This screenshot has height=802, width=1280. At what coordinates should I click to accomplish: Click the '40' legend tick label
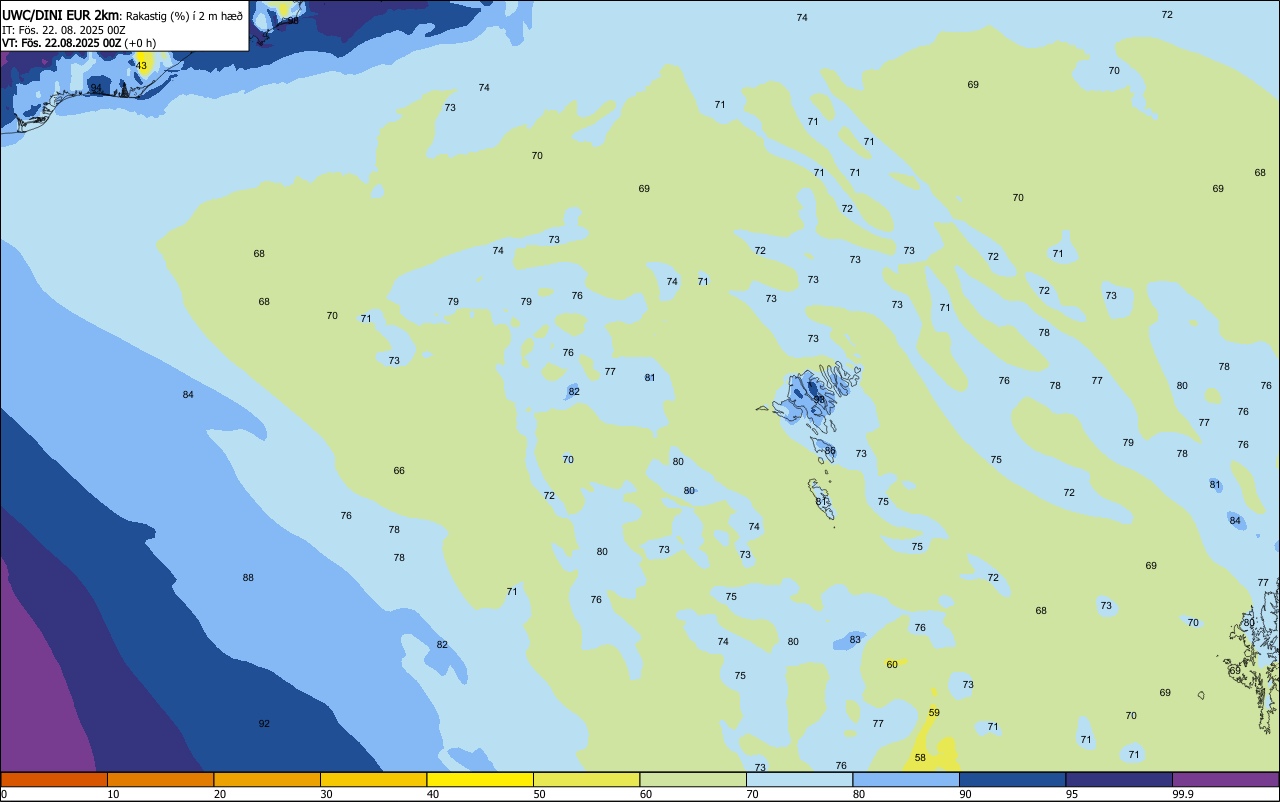click(433, 794)
